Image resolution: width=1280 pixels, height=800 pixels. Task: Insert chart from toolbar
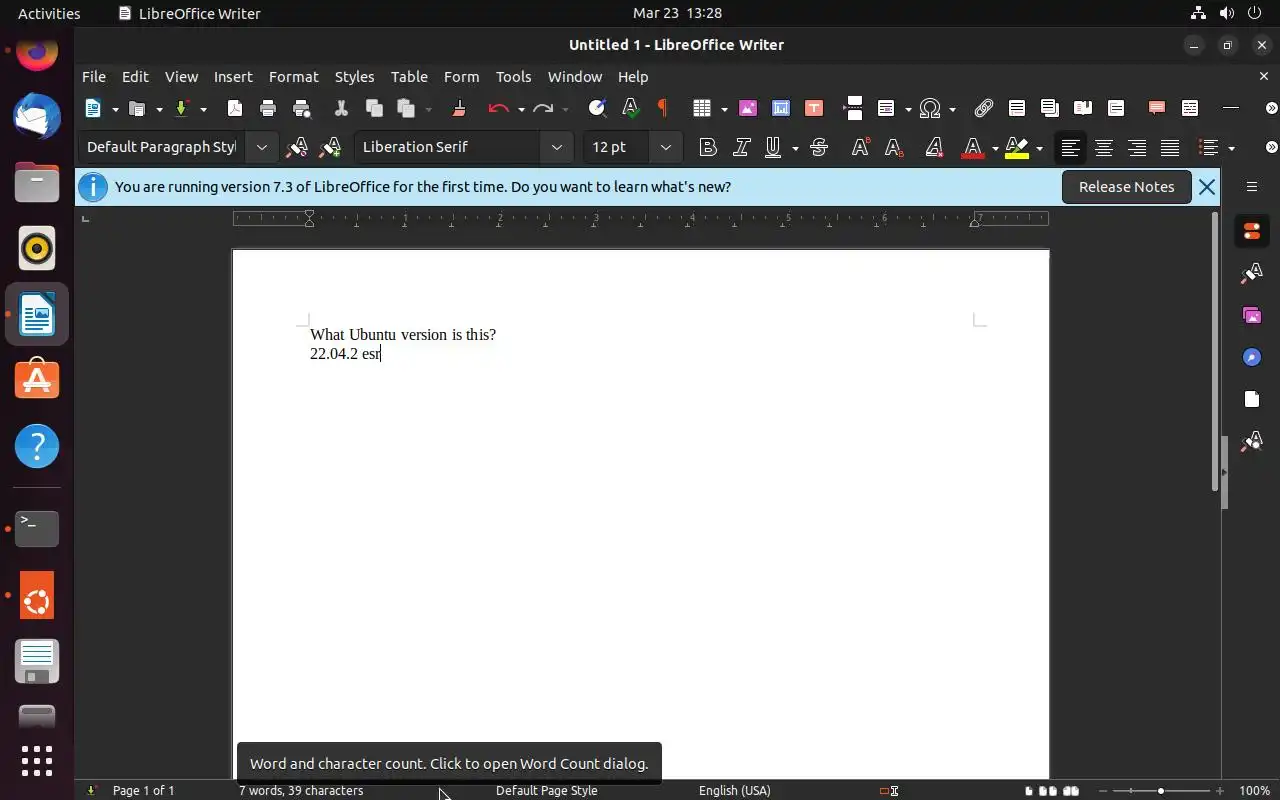point(780,108)
